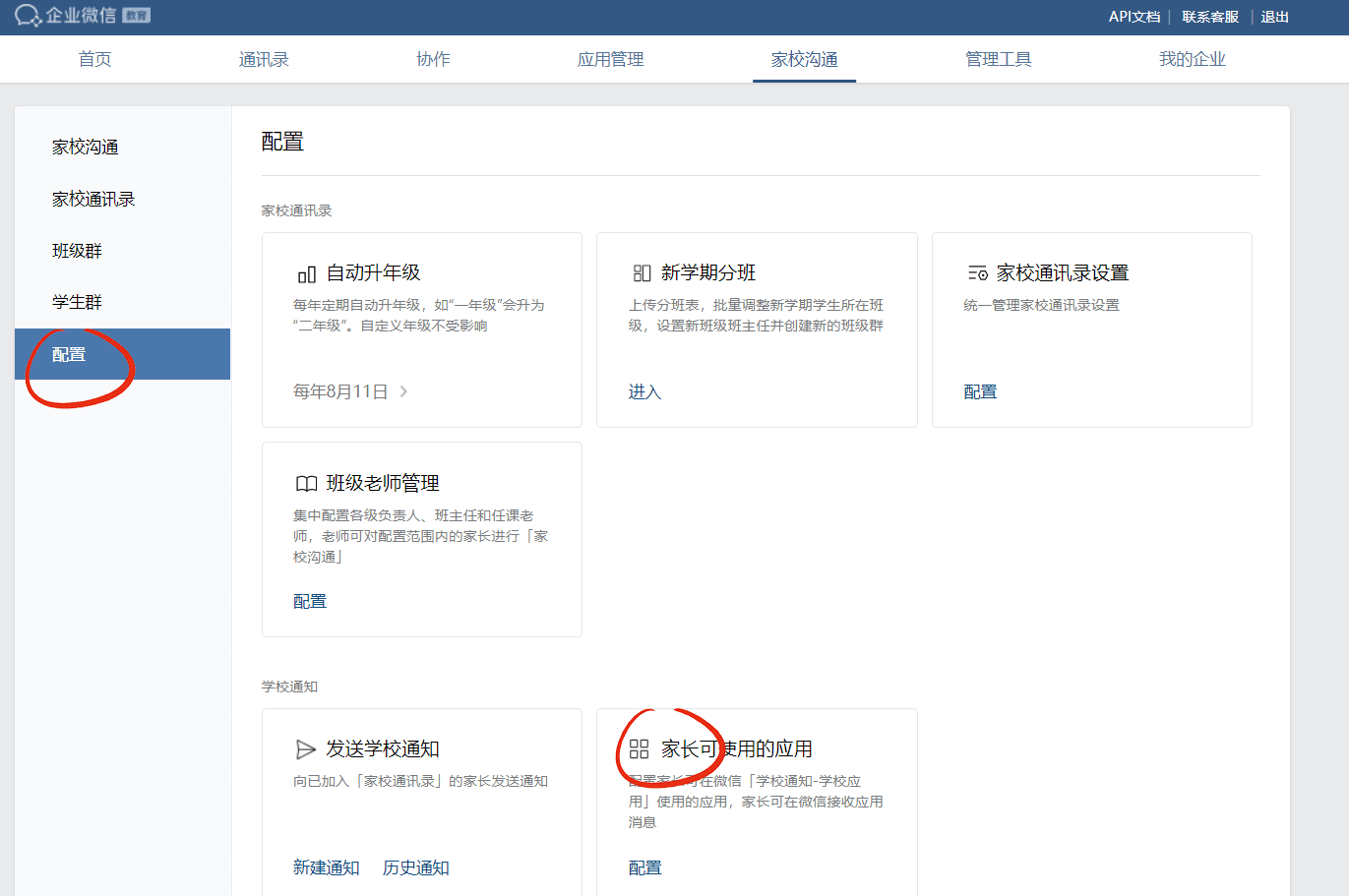Click the 企业微信 logo icon
Image resolution: width=1349 pixels, height=896 pixels.
point(28,16)
